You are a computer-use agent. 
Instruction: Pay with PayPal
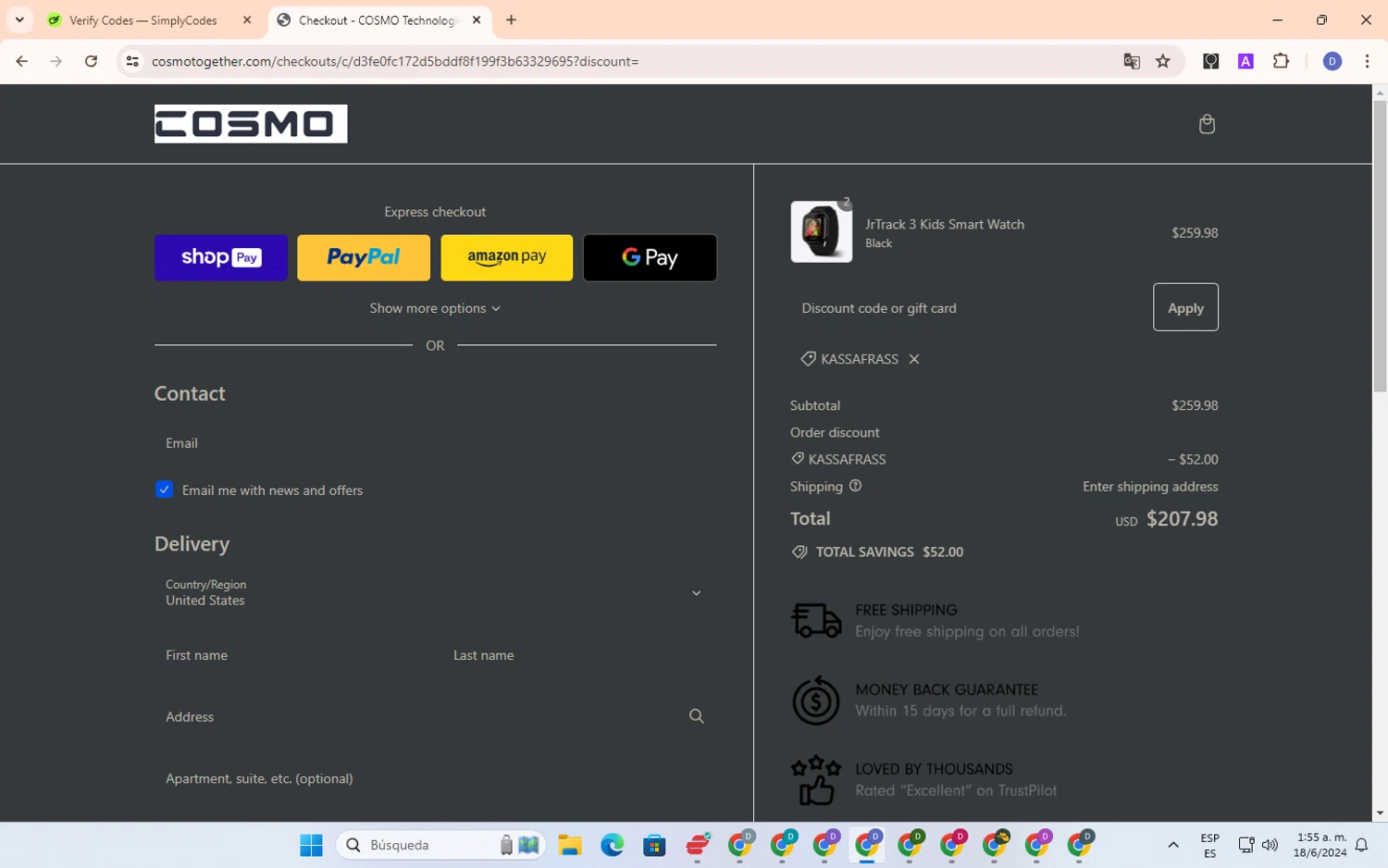(x=364, y=257)
